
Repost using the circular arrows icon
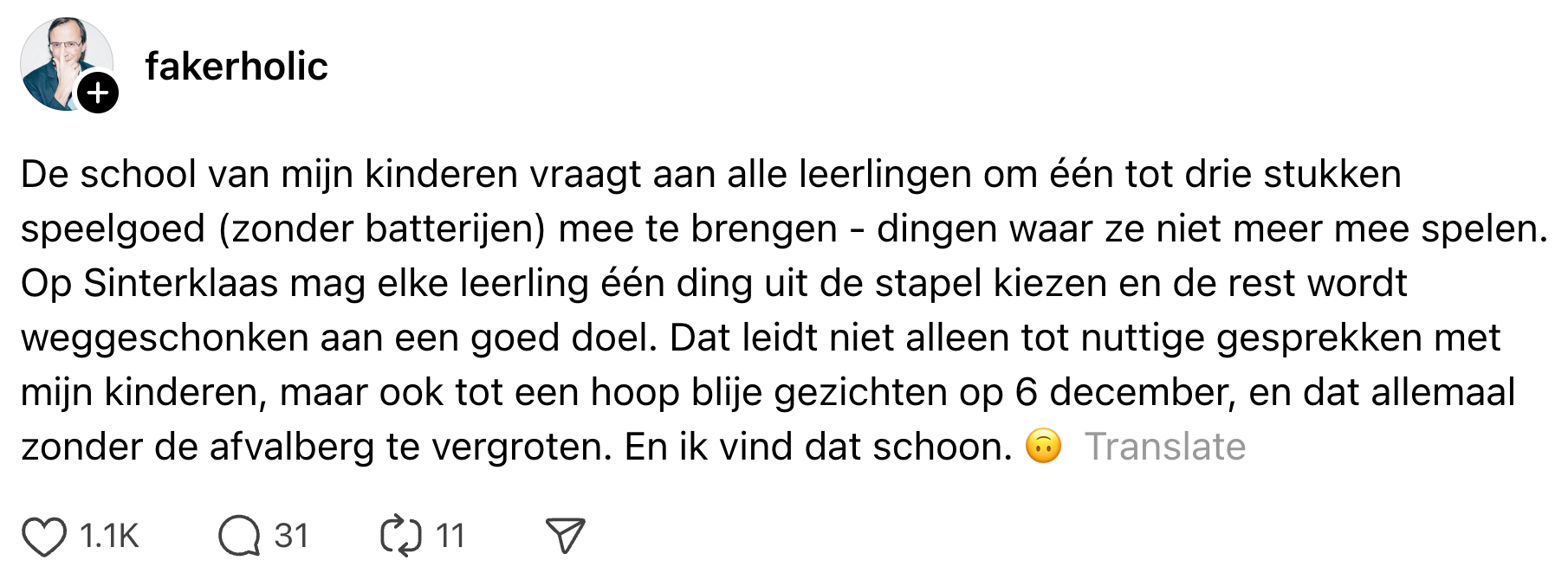point(401,536)
